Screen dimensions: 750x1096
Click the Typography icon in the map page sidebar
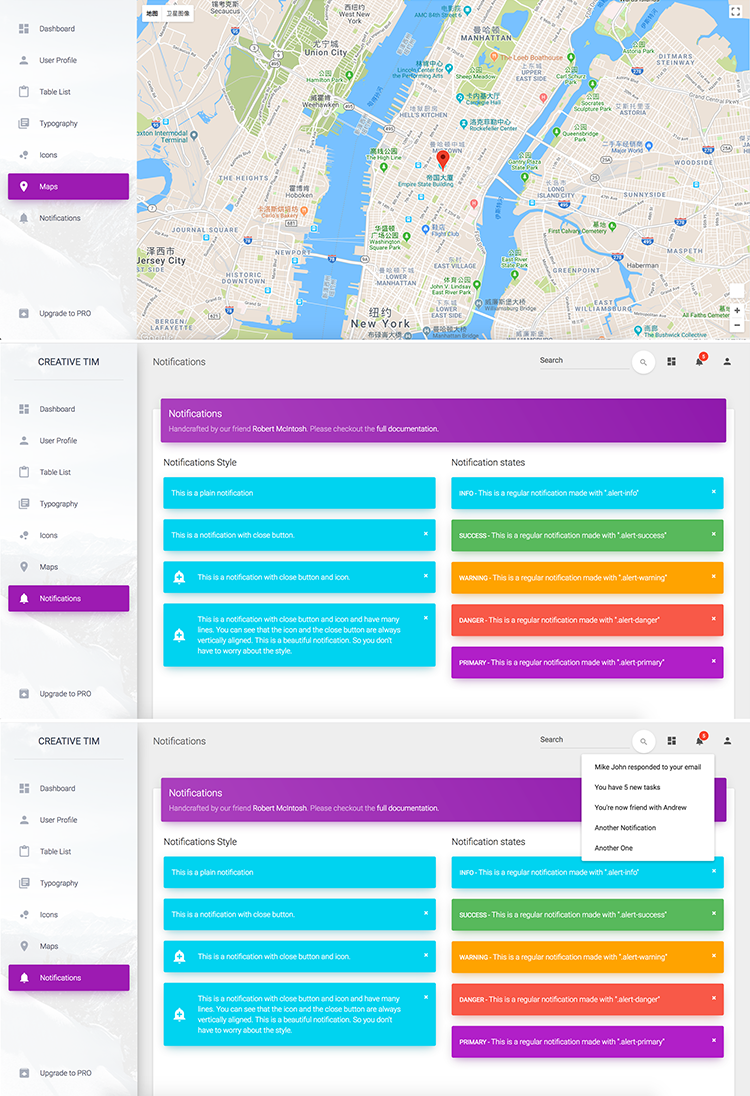click(x=24, y=124)
